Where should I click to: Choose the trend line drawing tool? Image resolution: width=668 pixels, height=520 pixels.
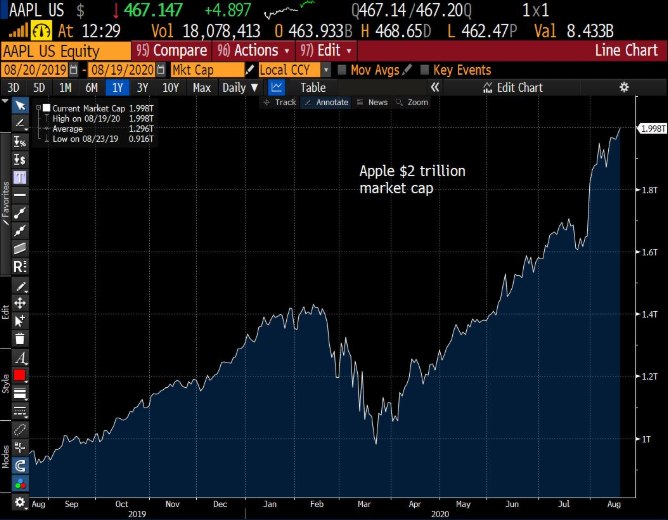pyautogui.click(x=20, y=124)
